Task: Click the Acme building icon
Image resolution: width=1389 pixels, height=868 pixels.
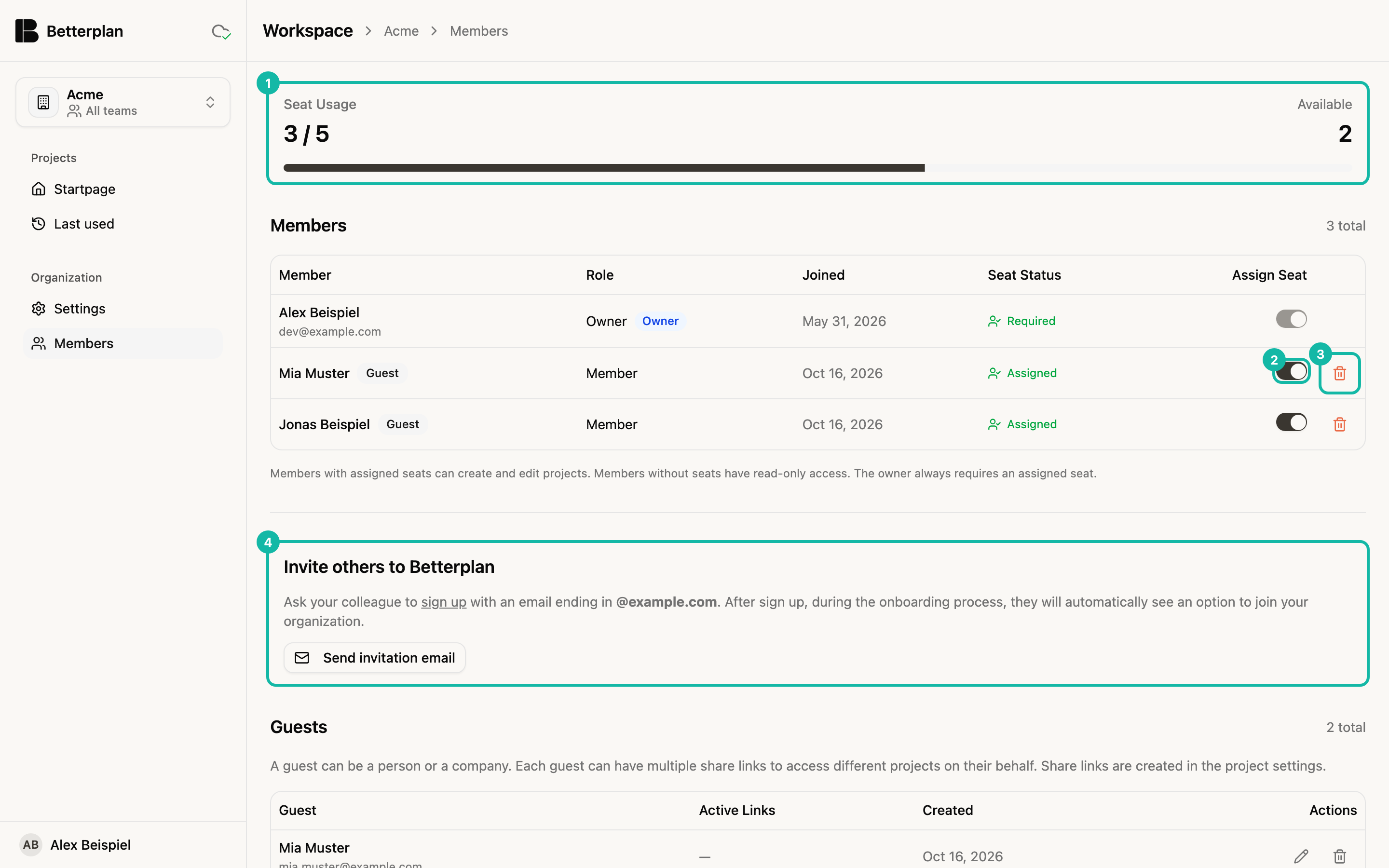Action: coord(43,102)
